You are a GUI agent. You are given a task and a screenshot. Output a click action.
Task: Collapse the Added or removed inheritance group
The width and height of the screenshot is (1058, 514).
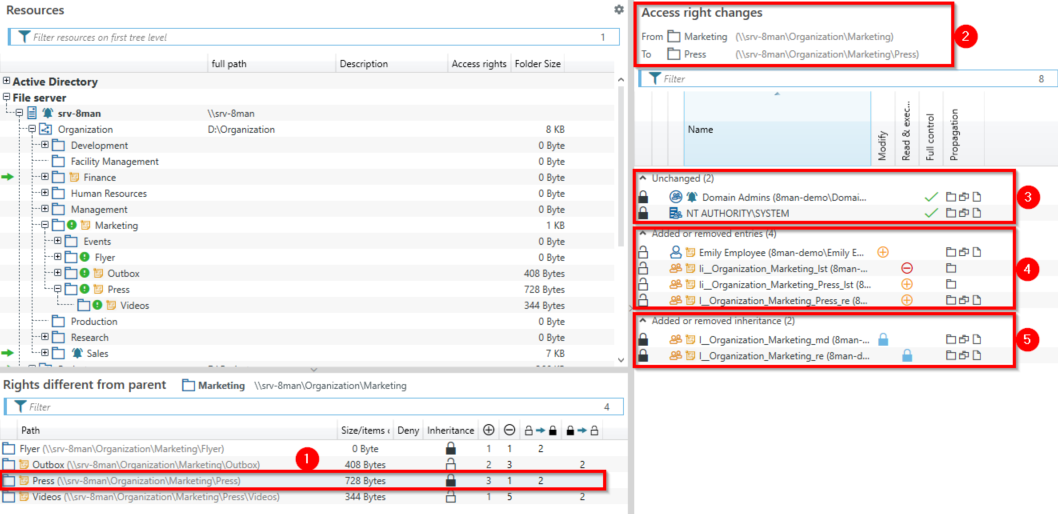[643, 321]
